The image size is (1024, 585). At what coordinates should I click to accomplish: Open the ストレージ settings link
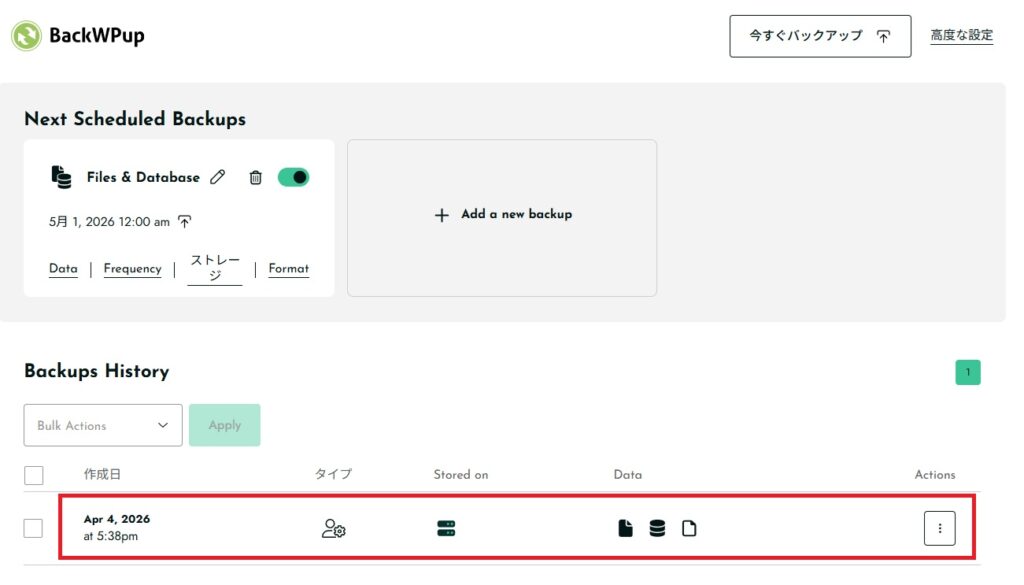215,268
